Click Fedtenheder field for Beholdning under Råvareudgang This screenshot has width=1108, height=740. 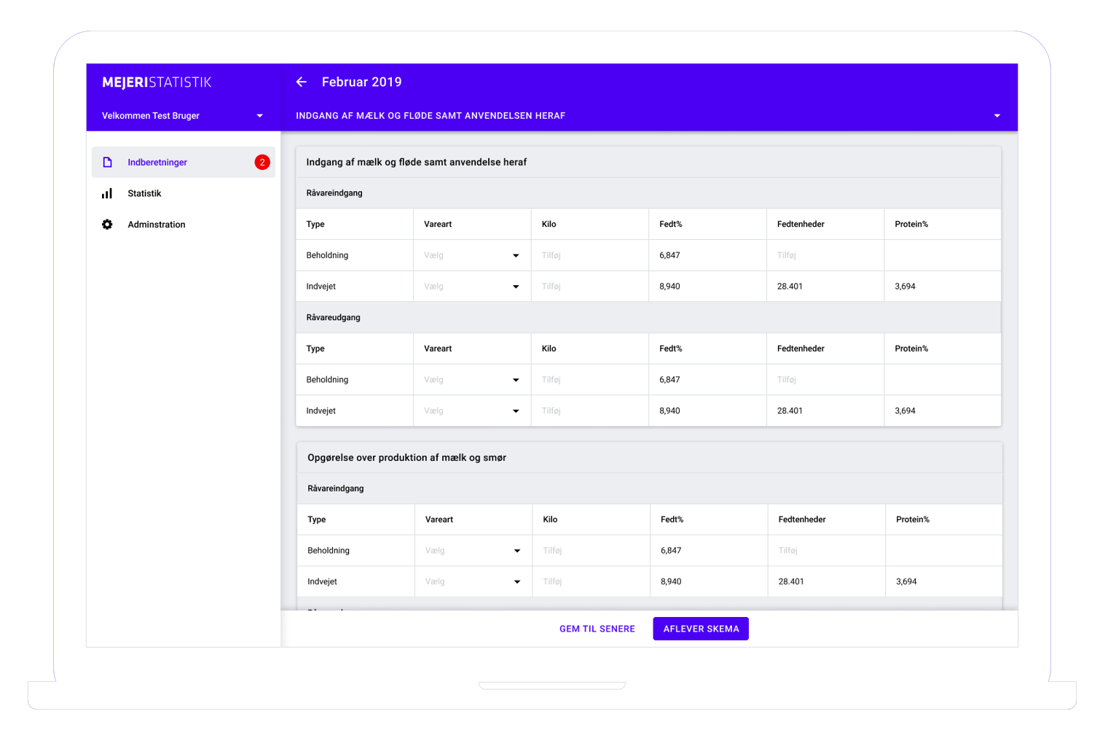[x=825, y=380]
